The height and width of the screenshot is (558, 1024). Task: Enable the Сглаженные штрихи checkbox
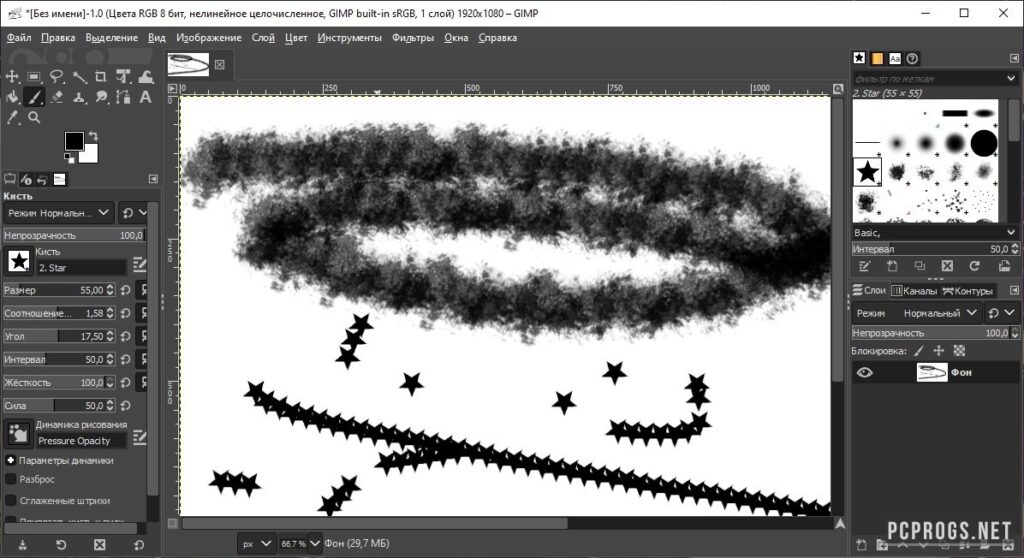pyautogui.click(x=10, y=501)
